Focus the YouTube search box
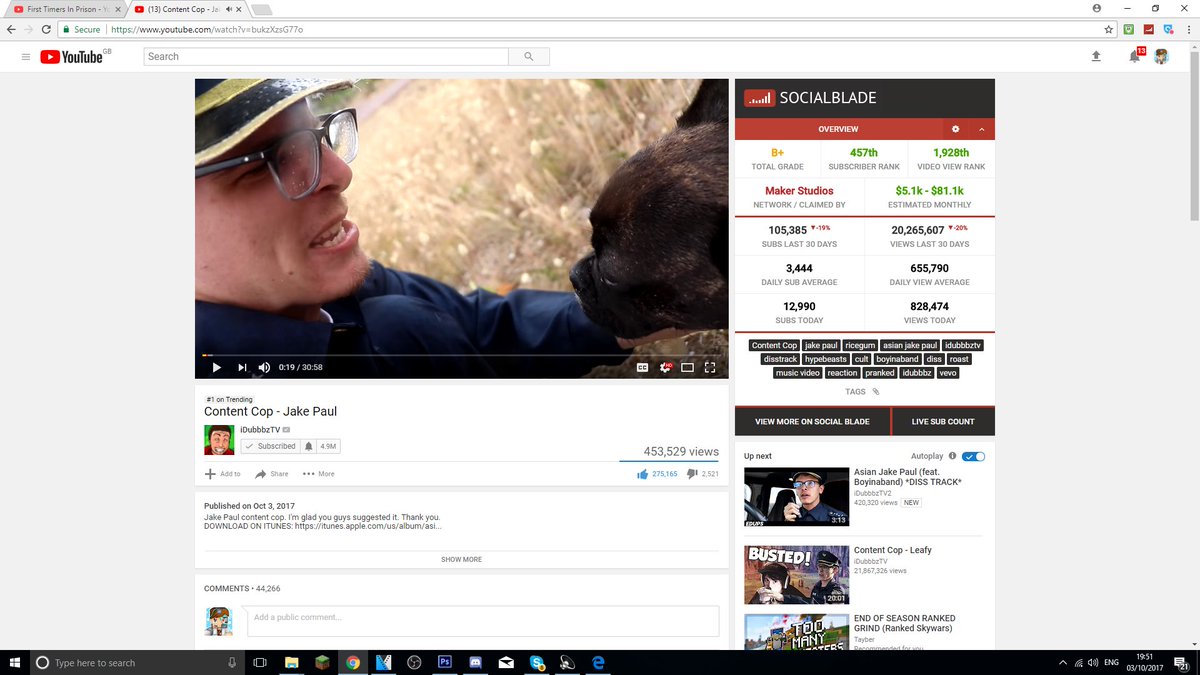The image size is (1200, 675). tap(326, 57)
